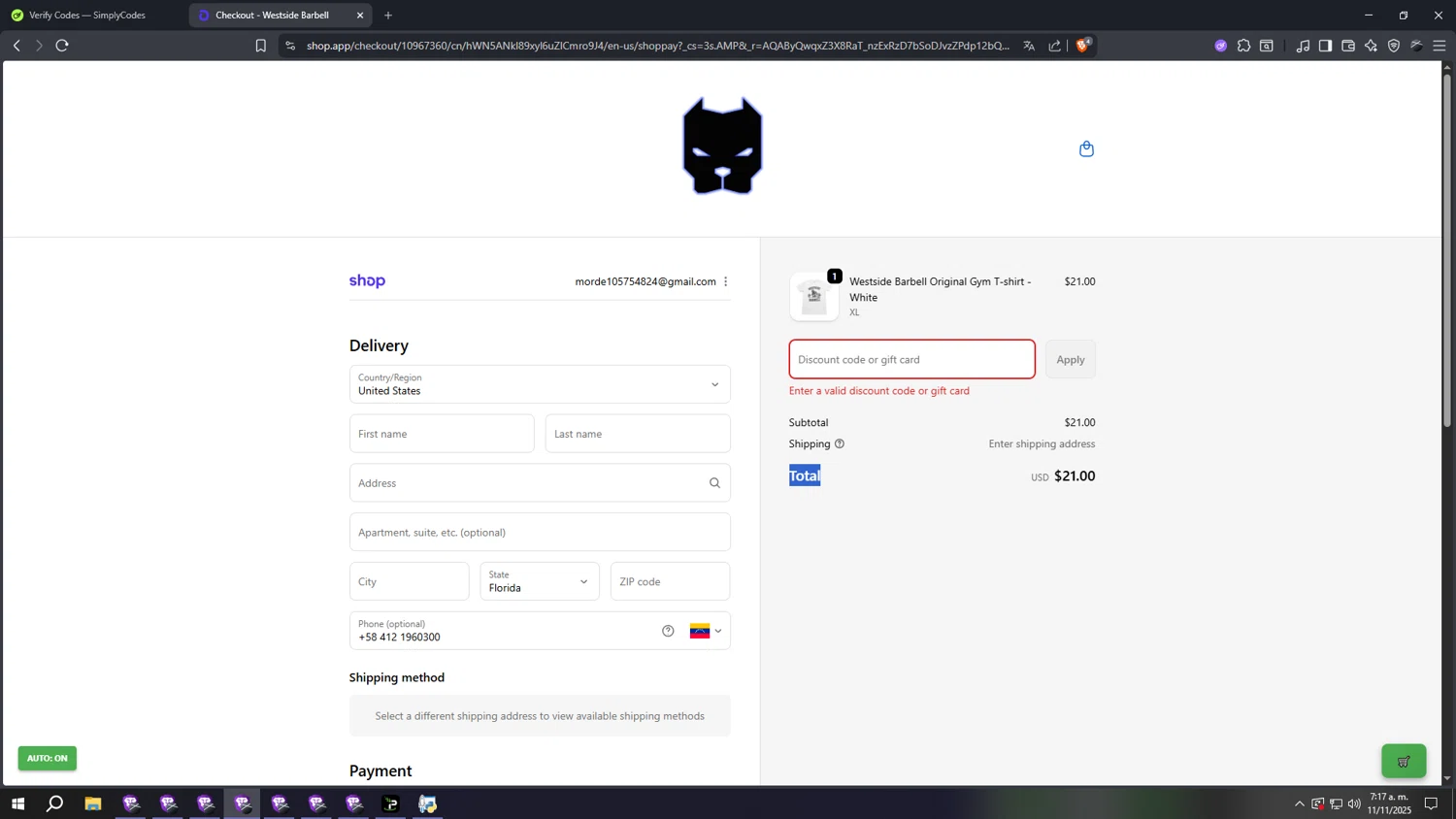
Task: Expand the Country/Region dropdown
Action: pos(540,384)
